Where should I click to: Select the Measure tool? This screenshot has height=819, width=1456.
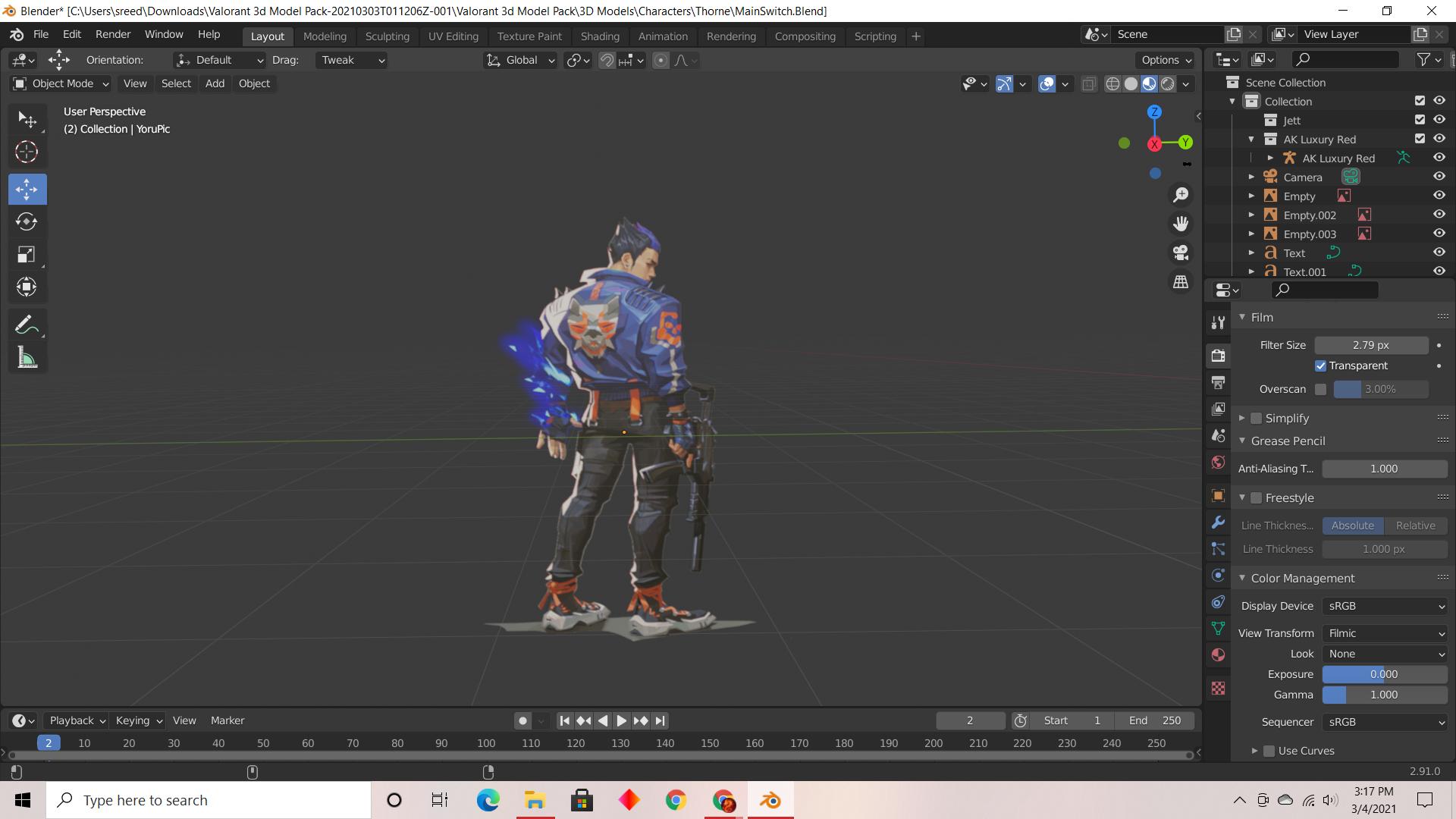(x=27, y=358)
